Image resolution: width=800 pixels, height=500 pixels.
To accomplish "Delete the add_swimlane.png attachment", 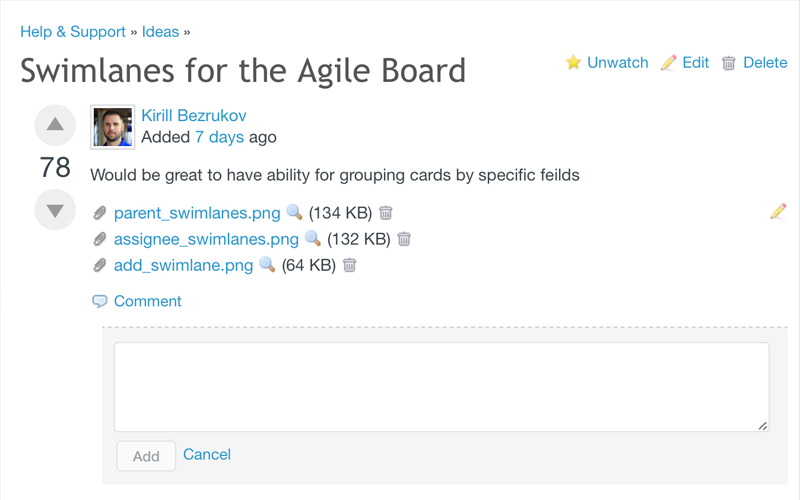I will (x=349, y=265).
